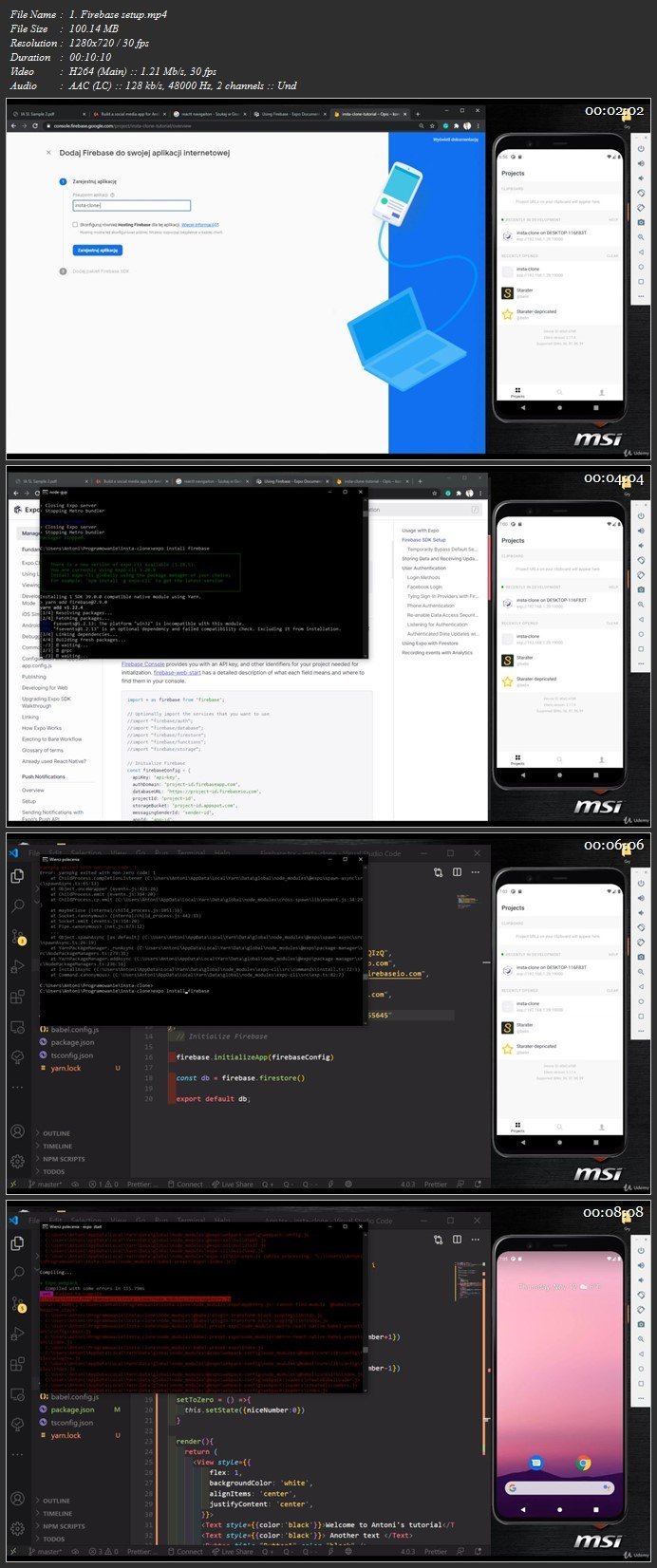Click the master* branch in 00:06:06 status bar

[x=47, y=1184]
